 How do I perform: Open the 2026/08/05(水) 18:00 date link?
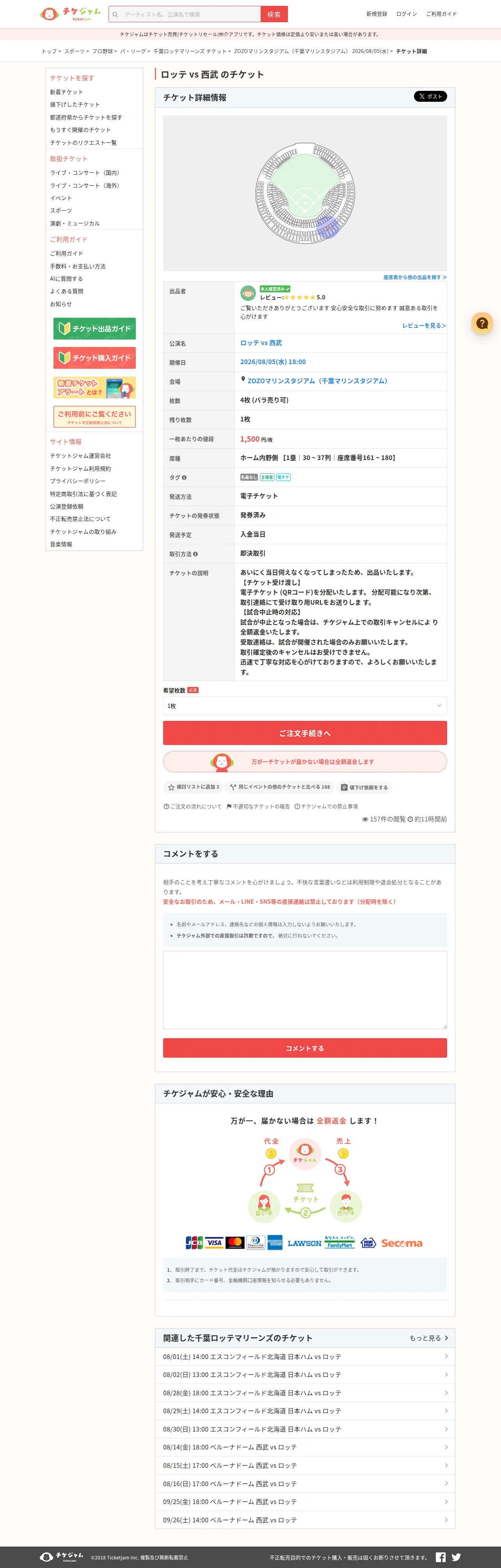(273, 361)
